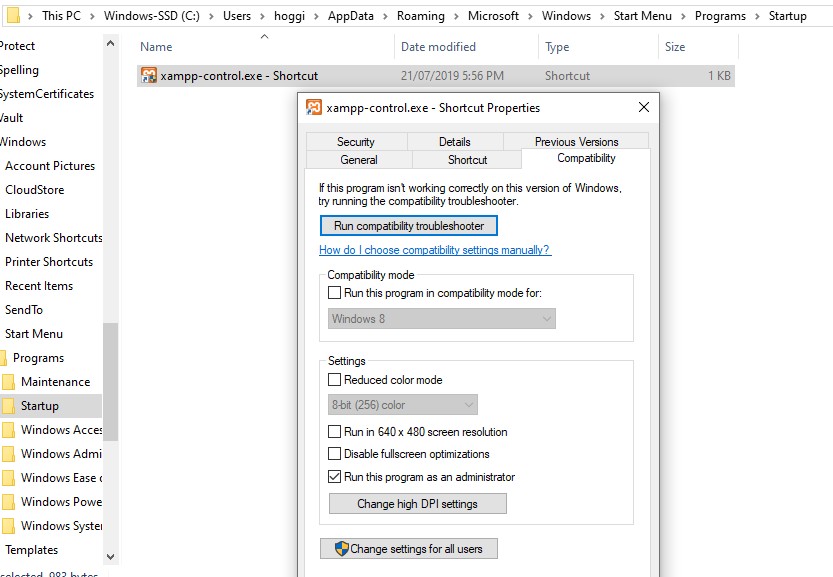833x577 pixels.
Task: Open the 8-bit (256) color dropdown
Action: [467, 404]
